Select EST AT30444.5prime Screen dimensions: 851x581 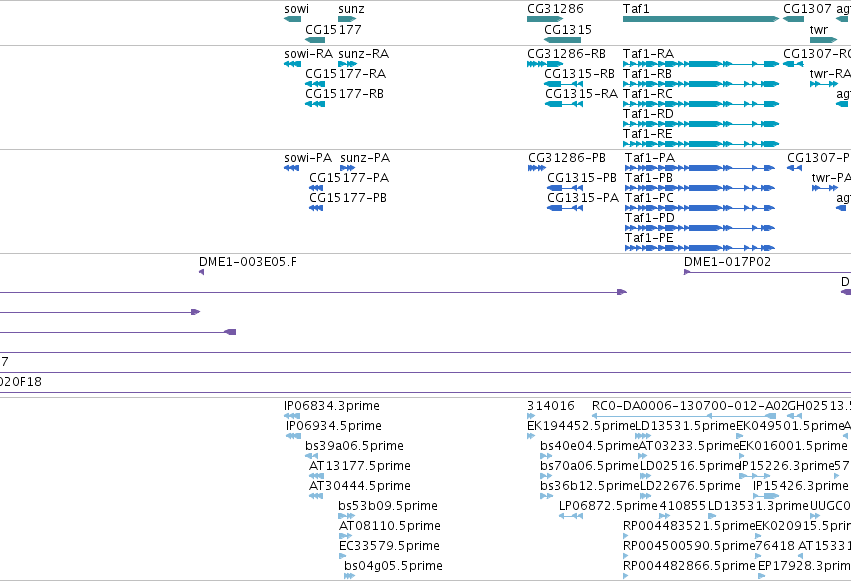tap(316, 496)
